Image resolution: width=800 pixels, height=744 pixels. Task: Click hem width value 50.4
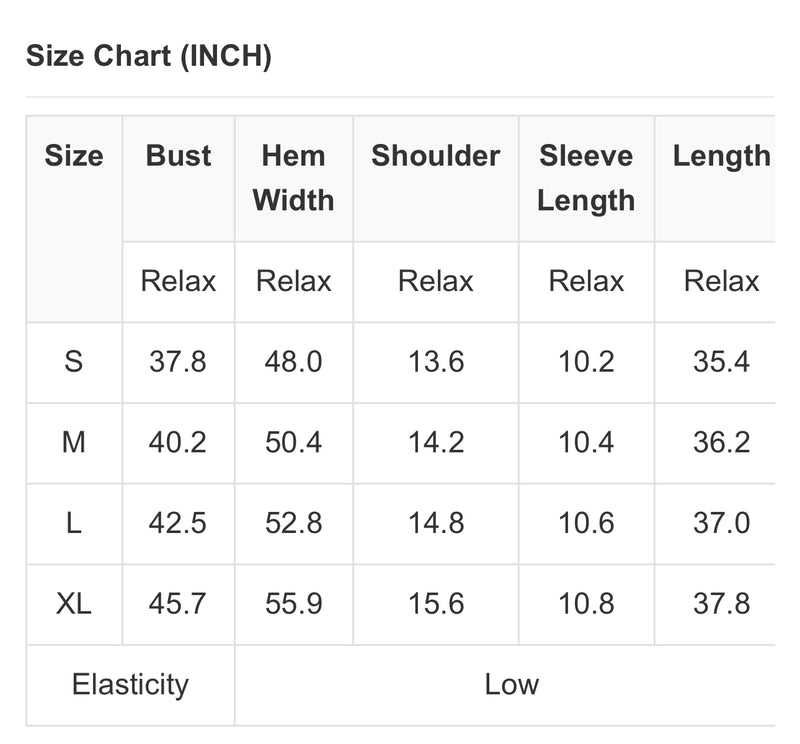coord(293,442)
